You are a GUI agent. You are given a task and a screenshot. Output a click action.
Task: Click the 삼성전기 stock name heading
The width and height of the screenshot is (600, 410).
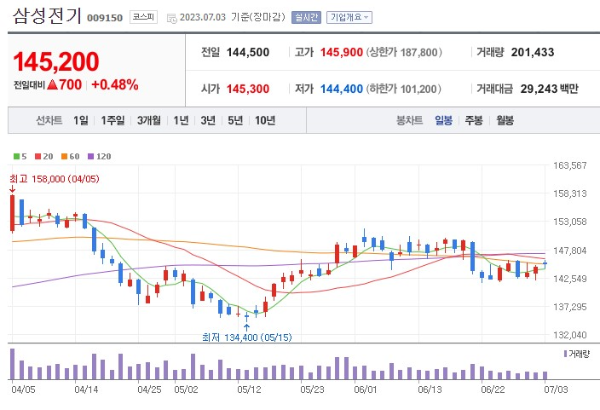pos(47,16)
